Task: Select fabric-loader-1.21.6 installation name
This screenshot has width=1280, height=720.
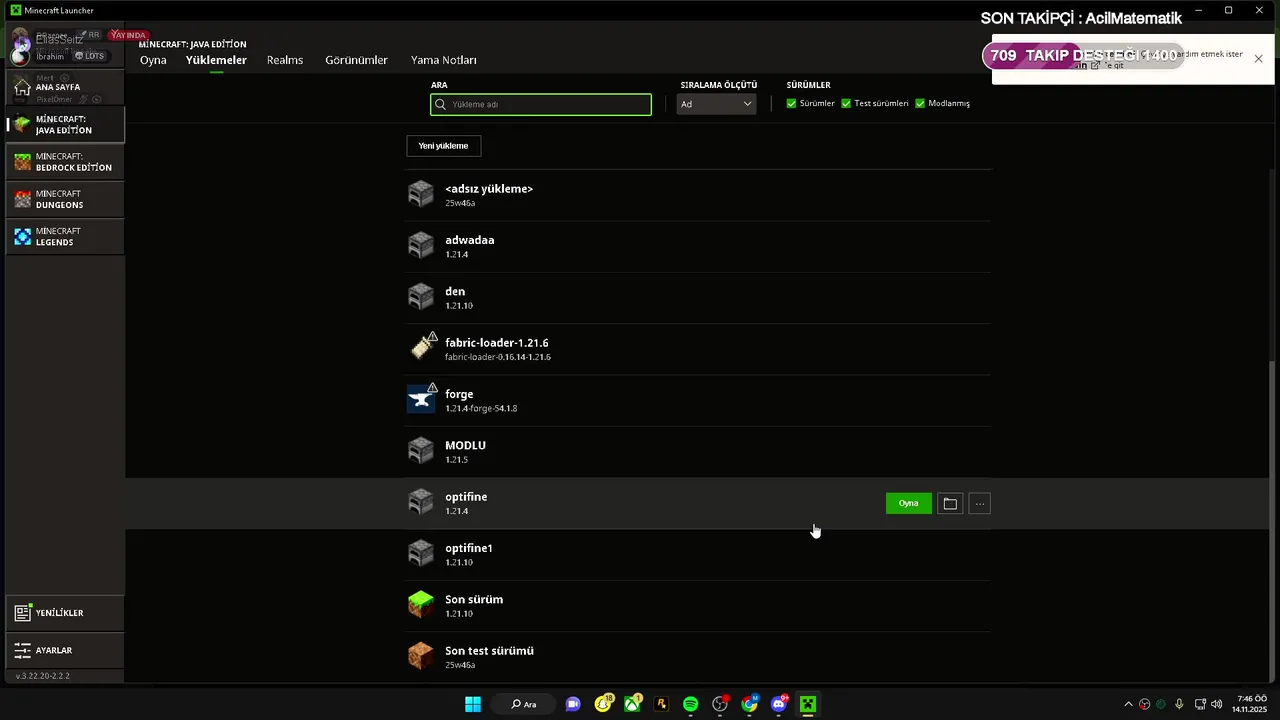Action: click(497, 343)
